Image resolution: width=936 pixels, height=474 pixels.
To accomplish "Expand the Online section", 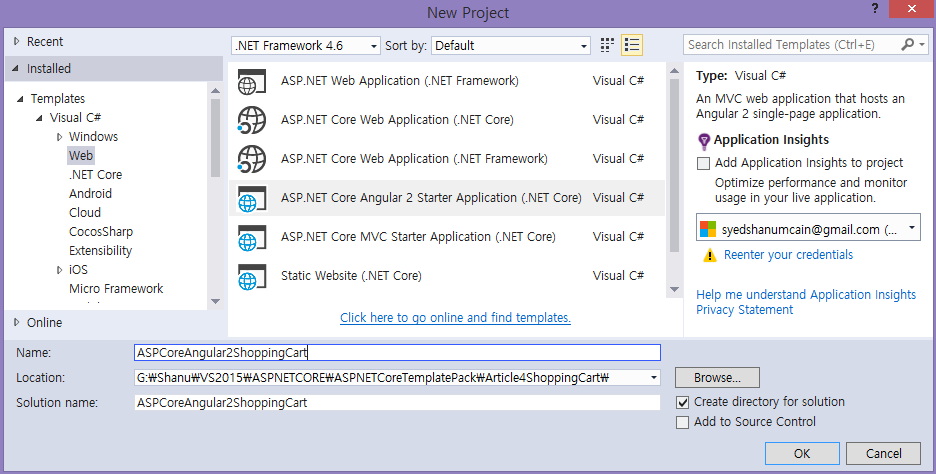I will coord(17,322).
